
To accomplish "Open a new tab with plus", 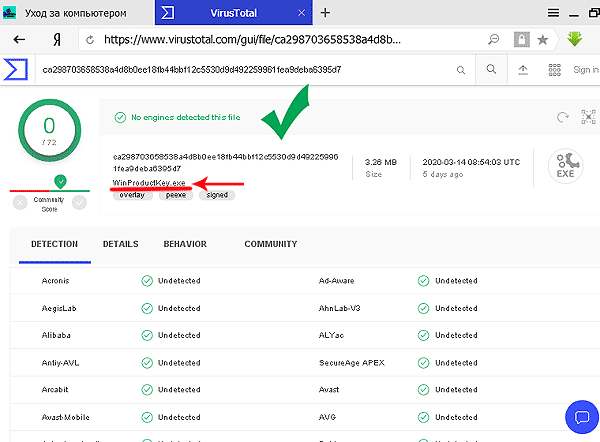I will [x=325, y=13].
